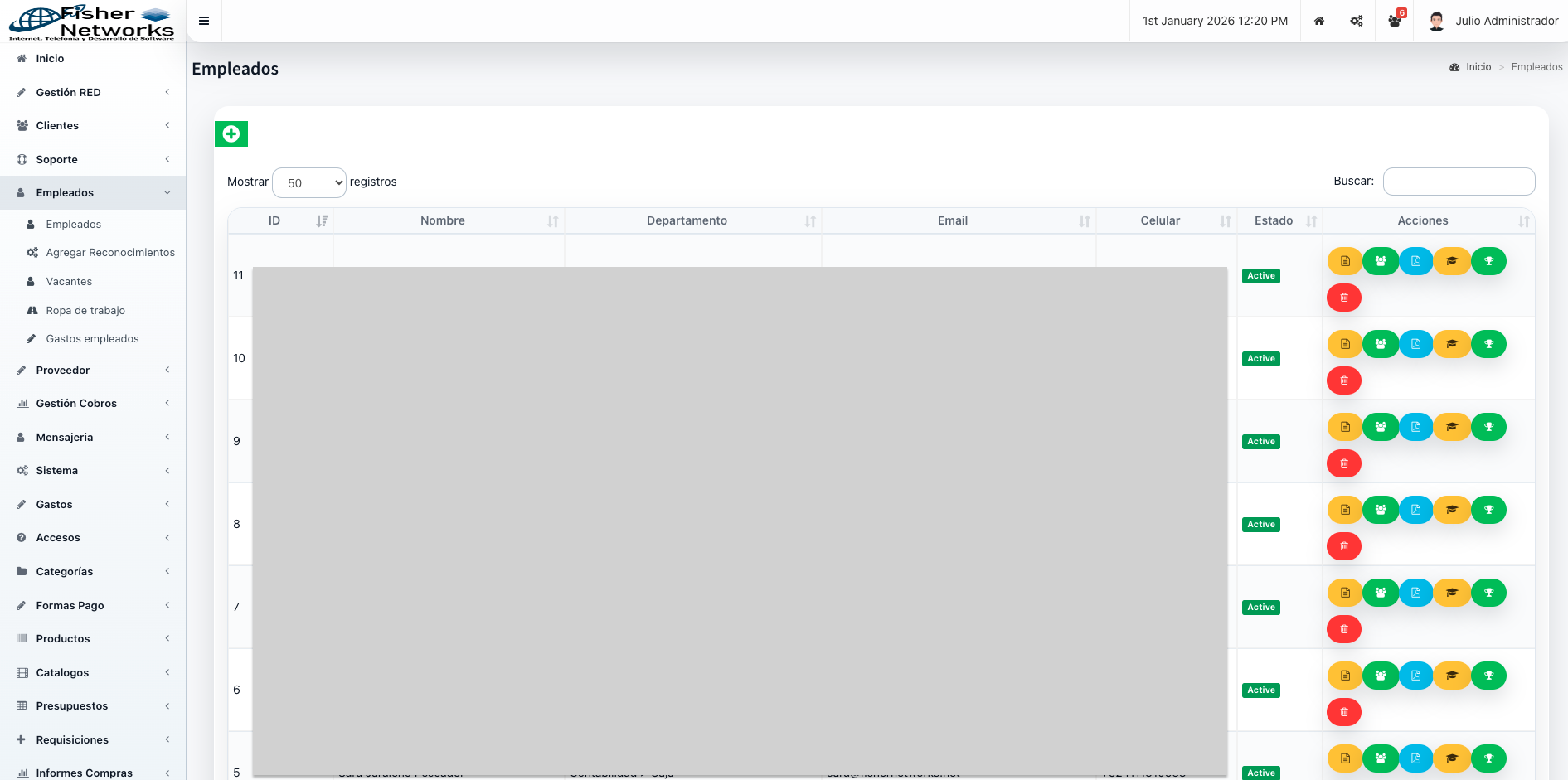Open the notifications icon with red badge
Viewport: 1568px width, 780px height.
tap(1395, 21)
